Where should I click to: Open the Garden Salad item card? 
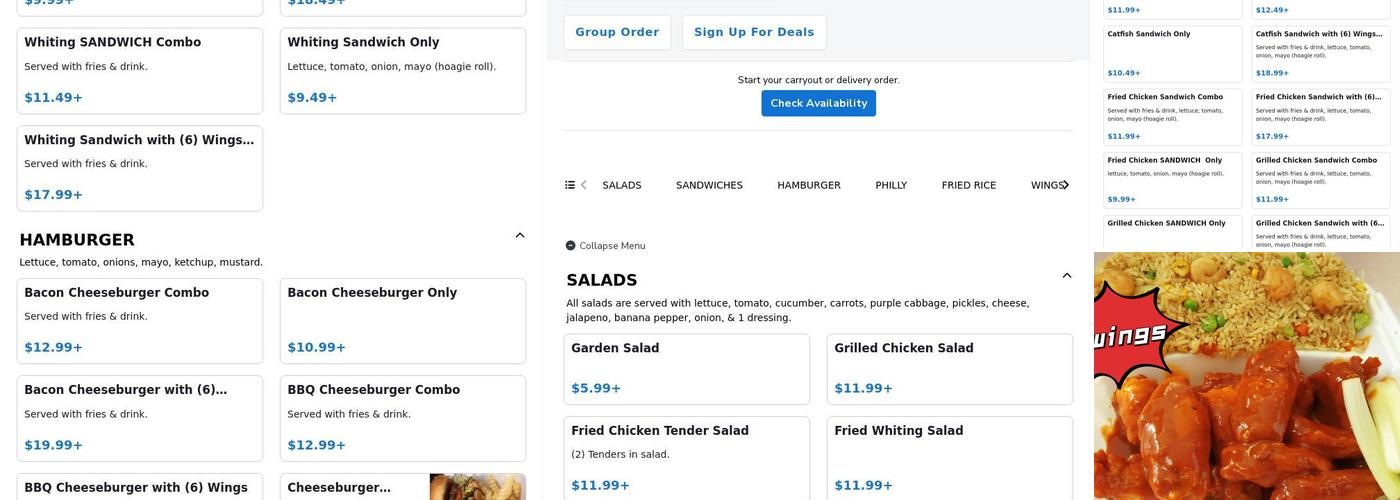pyautogui.click(x=686, y=369)
